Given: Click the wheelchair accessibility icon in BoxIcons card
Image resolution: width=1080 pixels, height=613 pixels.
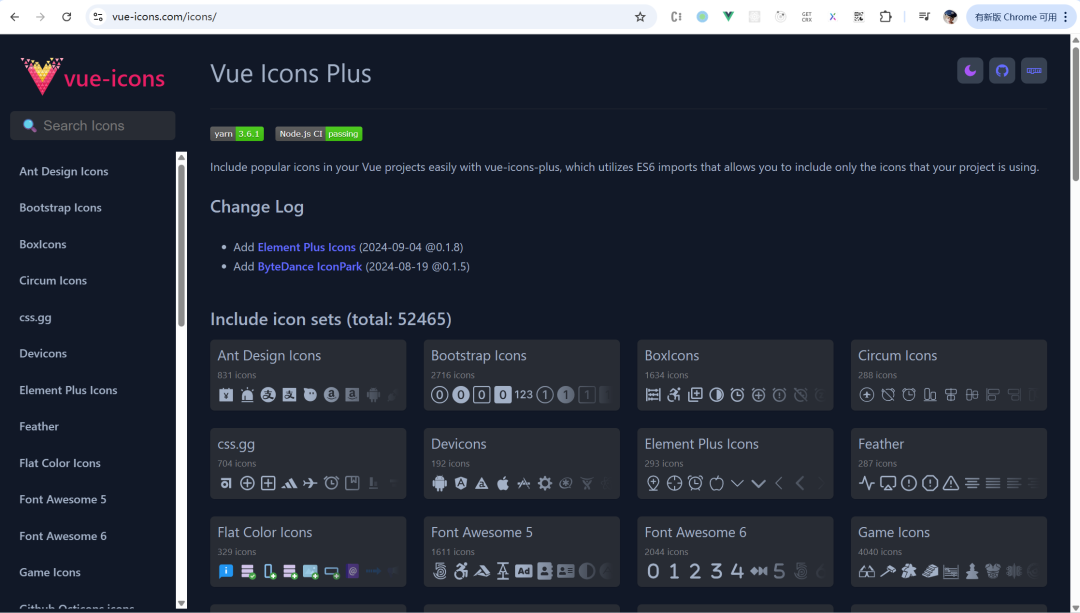Looking at the screenshot, I should tap(674, 395).
